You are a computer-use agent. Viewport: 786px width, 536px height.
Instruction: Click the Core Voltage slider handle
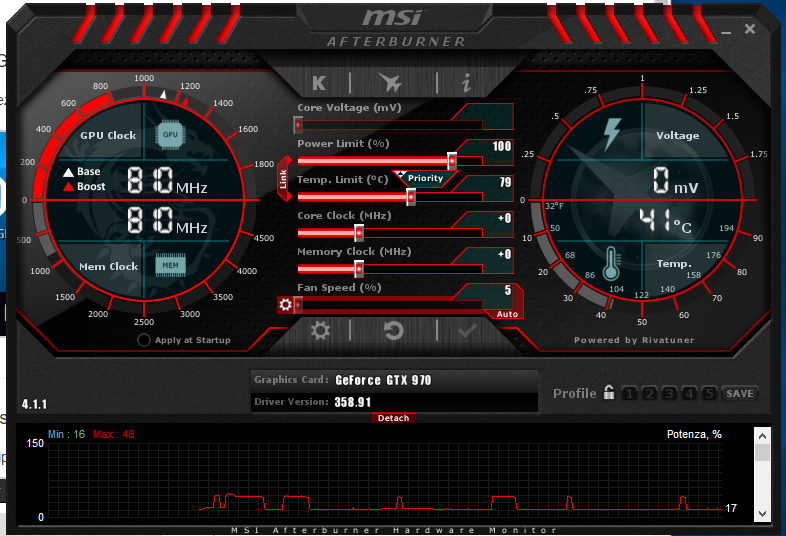tap(298, 124)
